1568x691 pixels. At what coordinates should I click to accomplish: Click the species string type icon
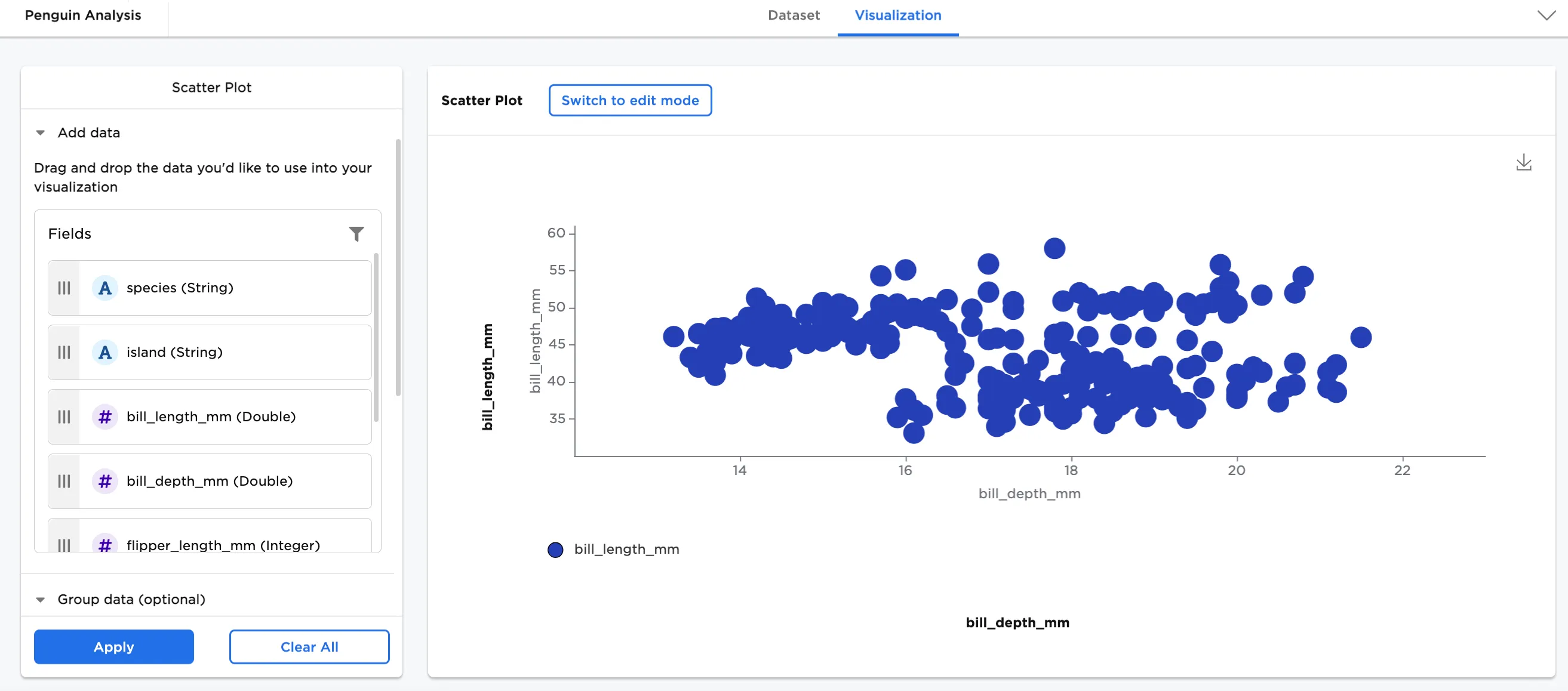[104, 288]
